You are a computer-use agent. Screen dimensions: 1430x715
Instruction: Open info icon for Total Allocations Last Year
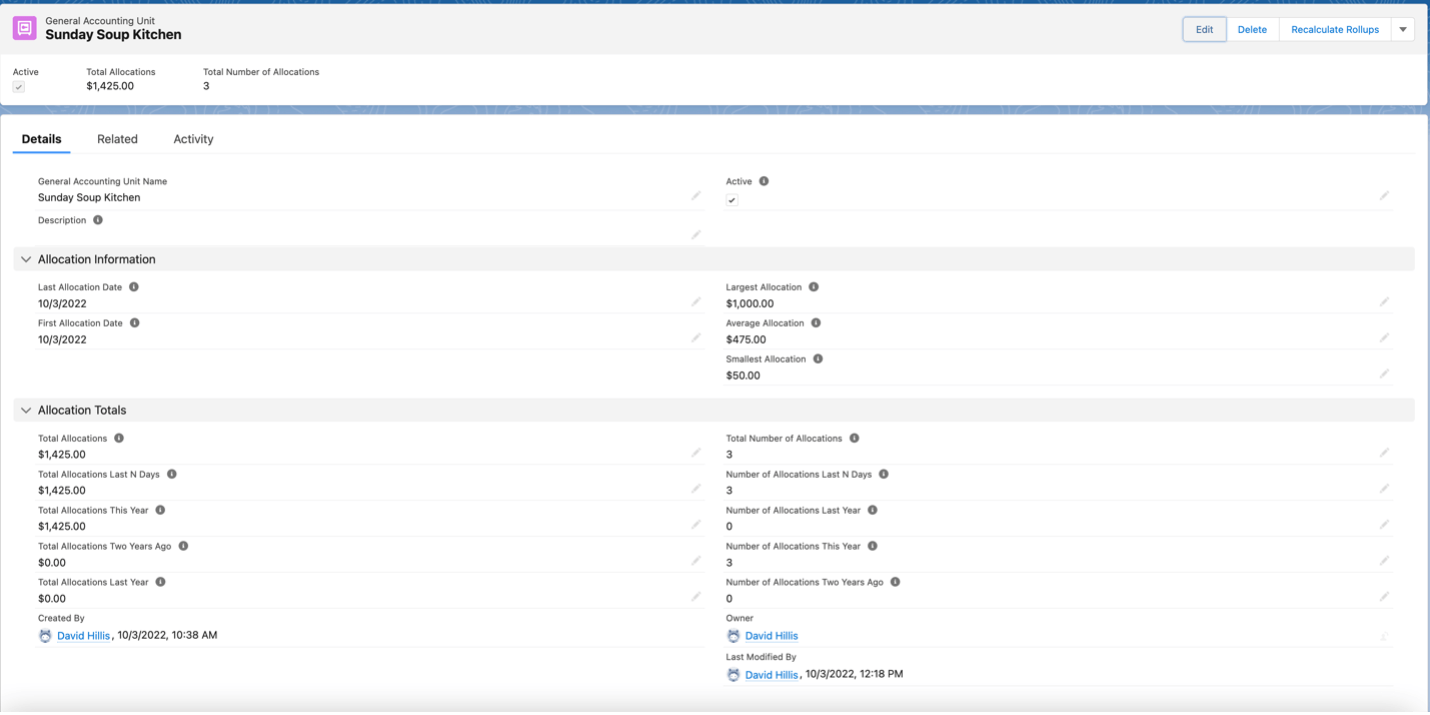point(161,582)
